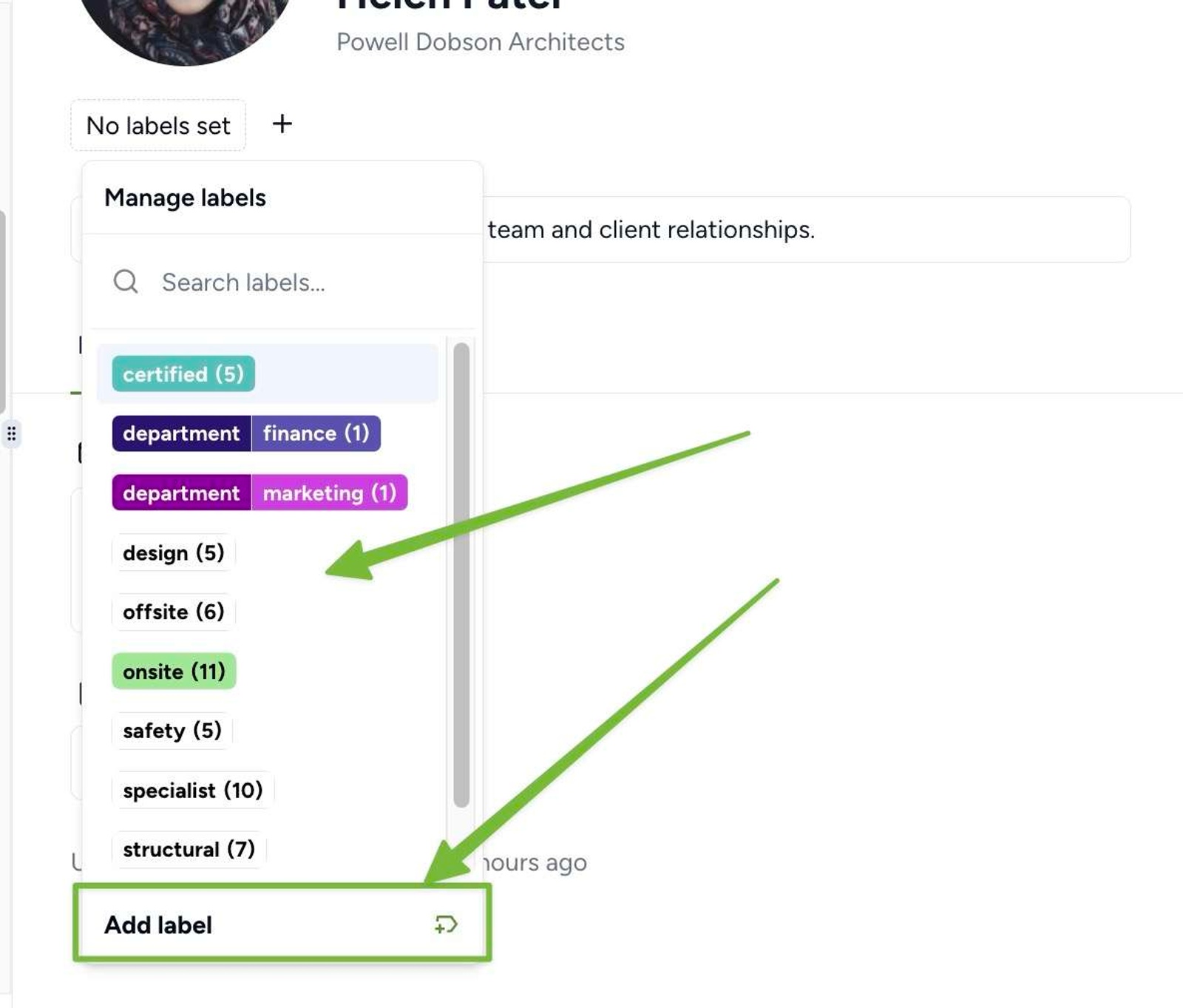The width and height of the screenshot is (1183, 1008).
Task: Open the profile avatar photo
Action: click(x=185, y=26)
